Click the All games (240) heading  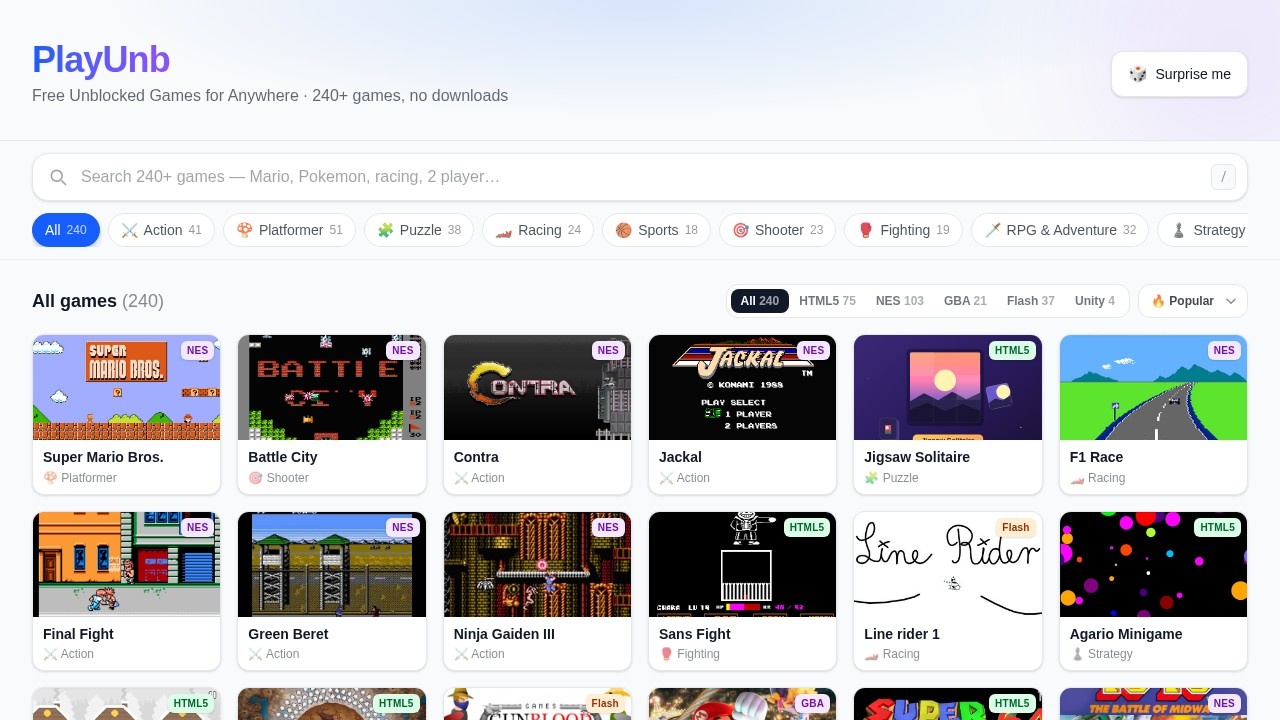pos(98,301)
